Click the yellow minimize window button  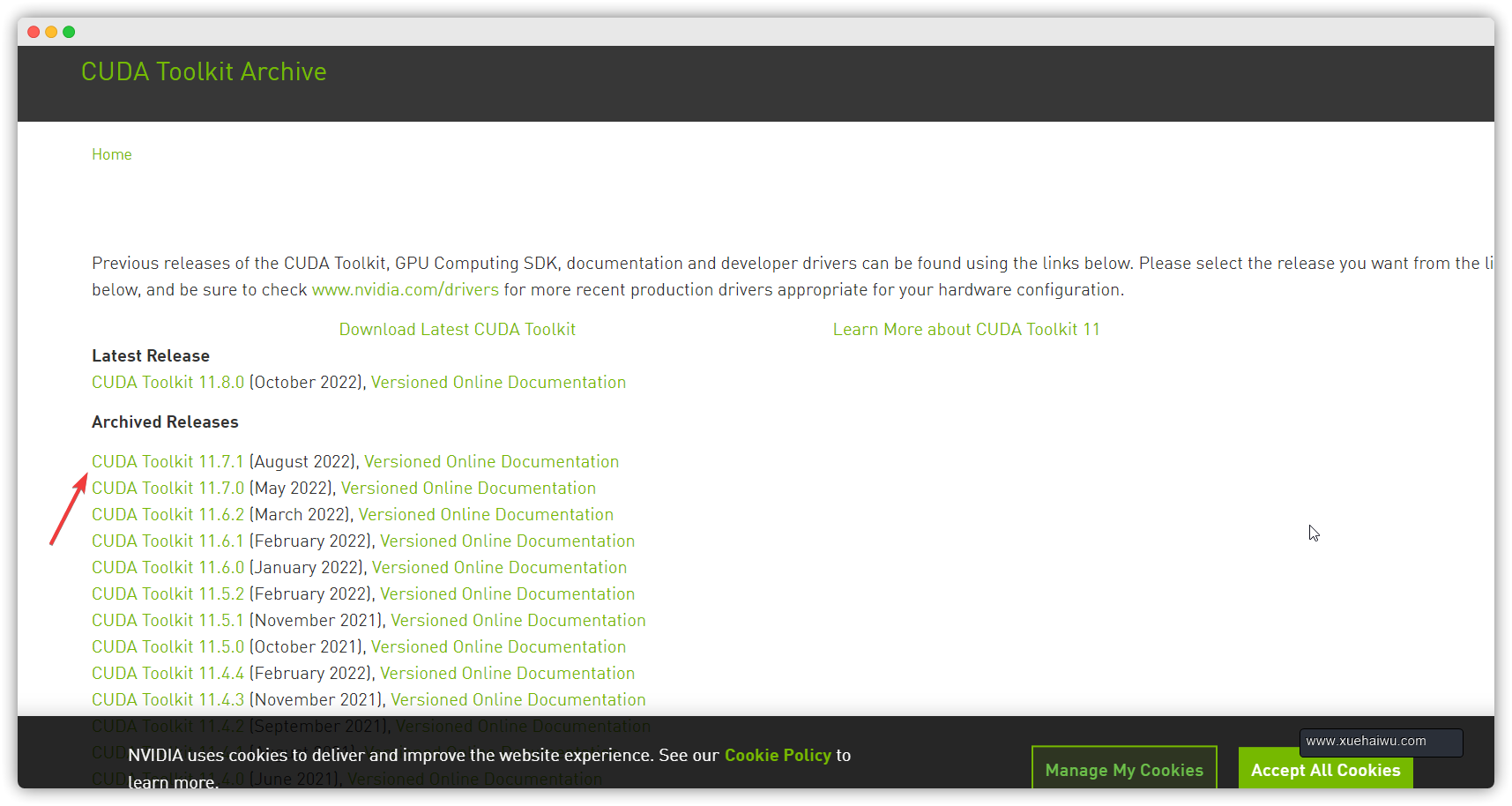click(51, 32)
